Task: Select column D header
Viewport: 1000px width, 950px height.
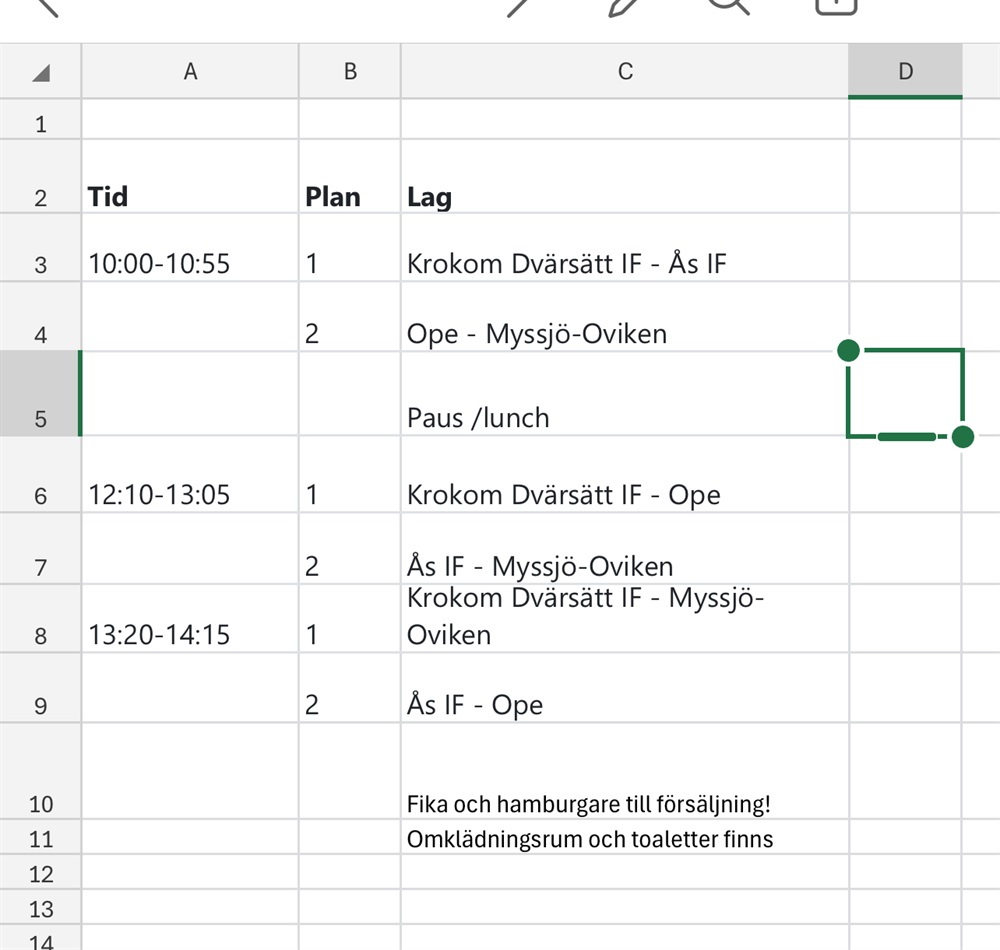Action: pyautogui.click(x=905, y=72)
